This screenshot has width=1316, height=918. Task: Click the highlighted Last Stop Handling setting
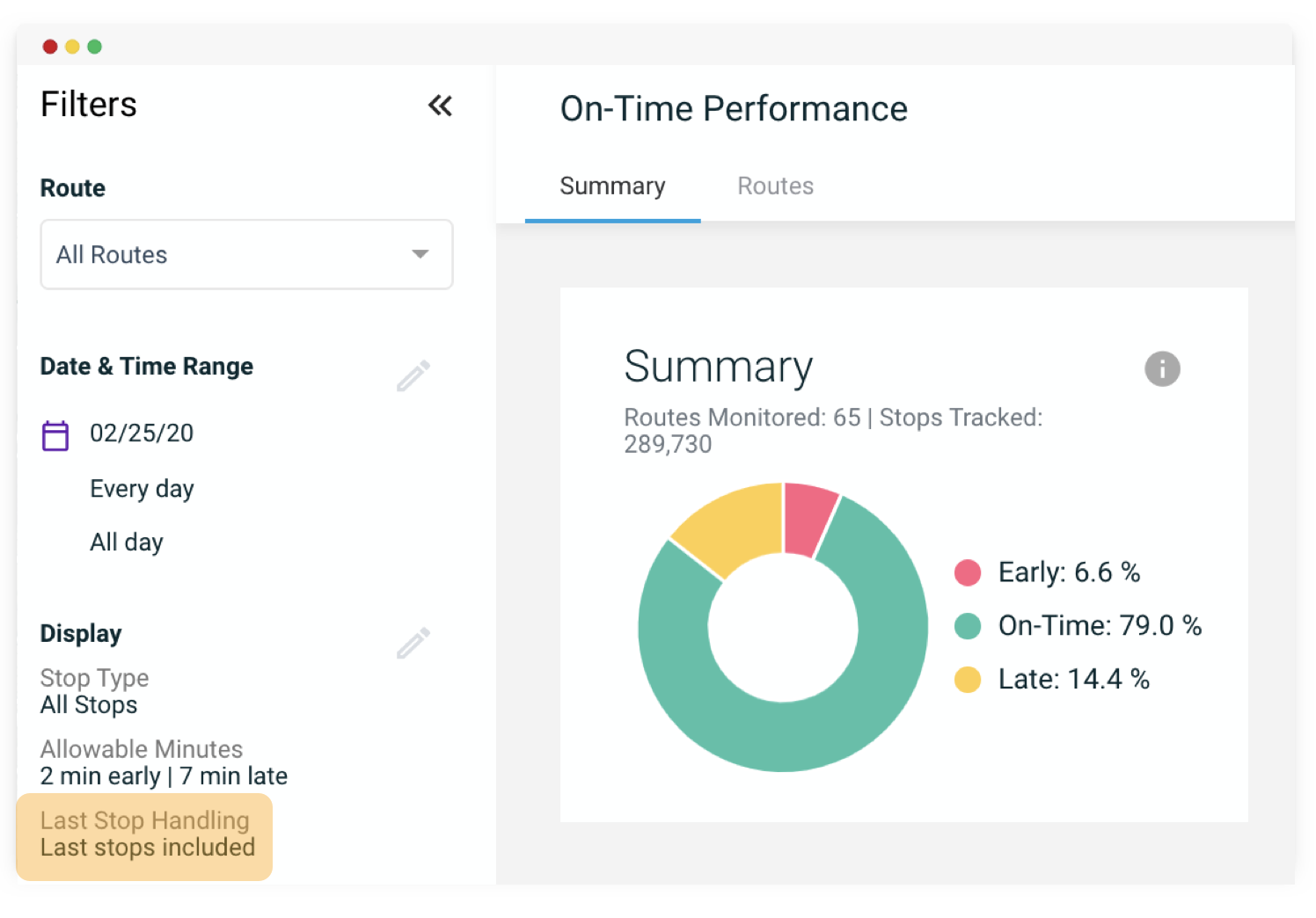pyautogui.click(x=144, y=837)
